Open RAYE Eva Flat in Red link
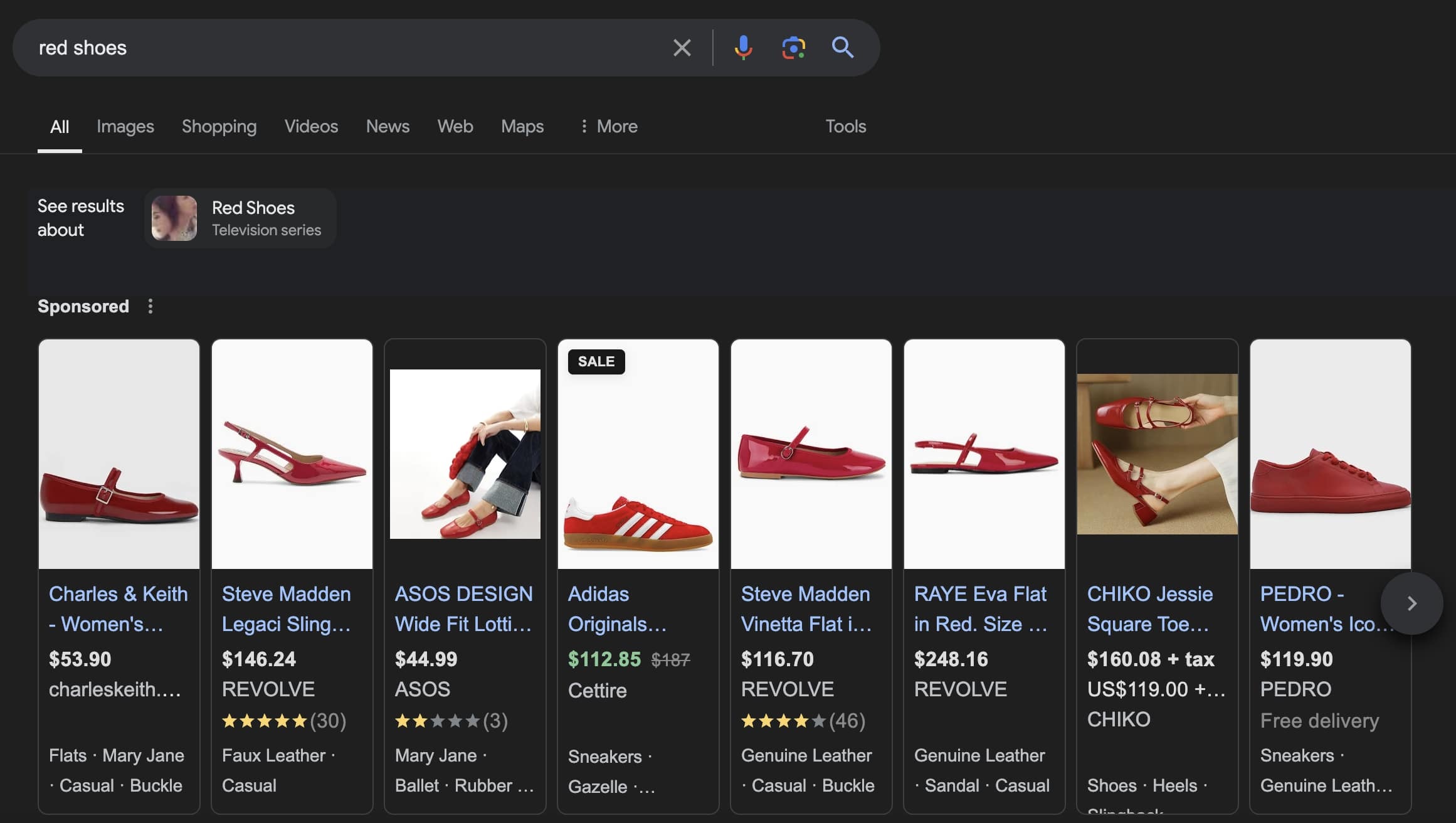1456x823 pixels. pyautogui.click(x=981, y=608)
